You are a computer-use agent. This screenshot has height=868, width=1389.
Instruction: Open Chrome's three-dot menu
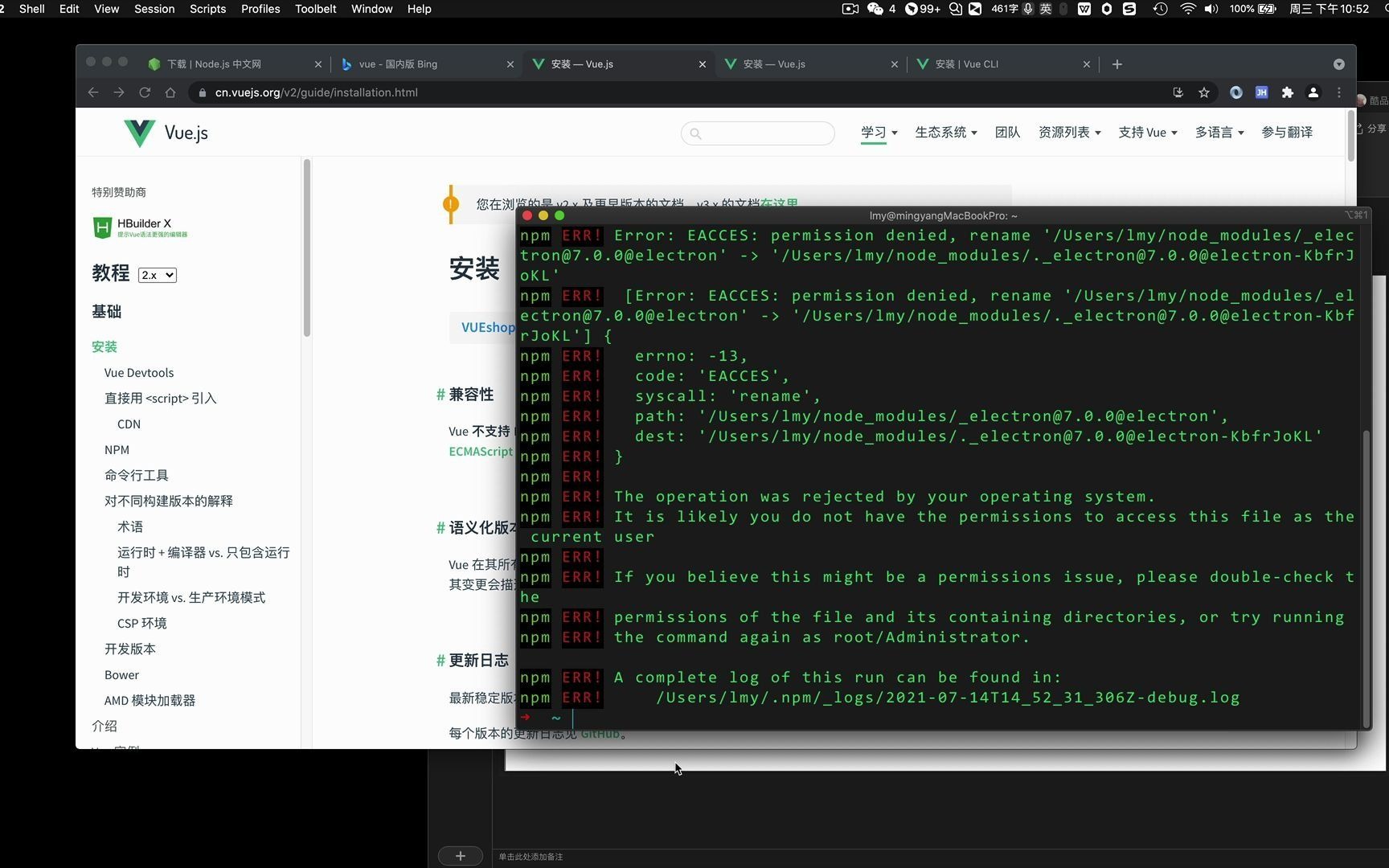(x=1339, y=92)
